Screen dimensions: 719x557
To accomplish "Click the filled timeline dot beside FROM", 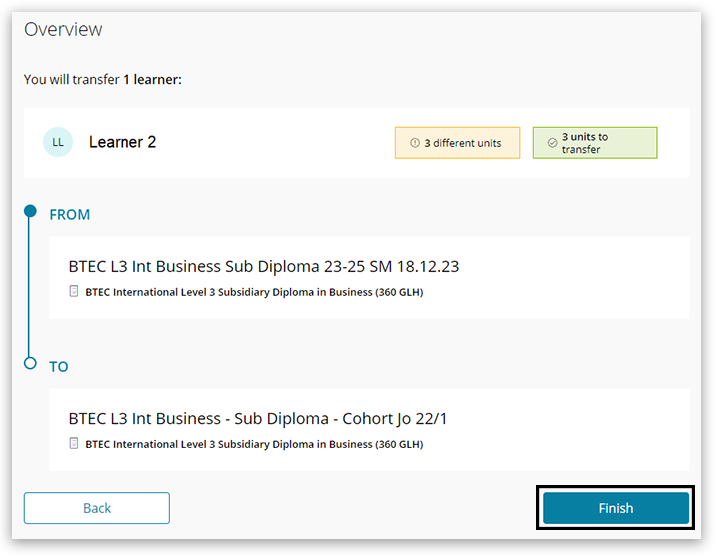I will click(x=30, y=212).
